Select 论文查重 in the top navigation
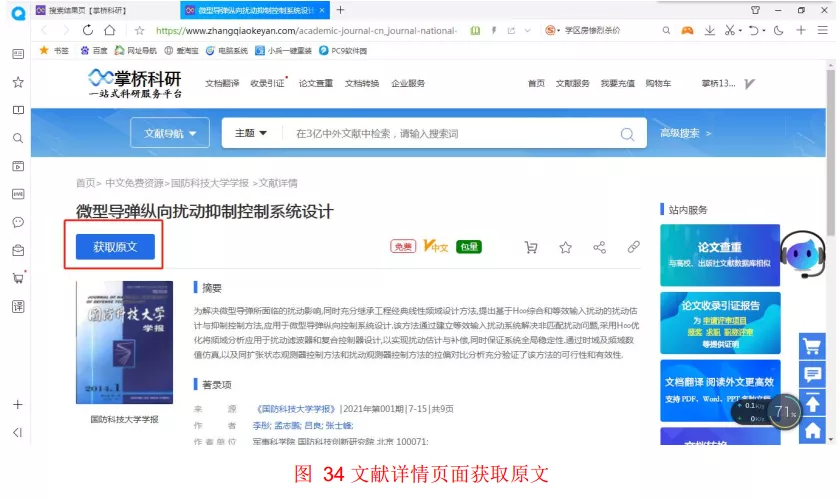 click(x=315, y=83)
